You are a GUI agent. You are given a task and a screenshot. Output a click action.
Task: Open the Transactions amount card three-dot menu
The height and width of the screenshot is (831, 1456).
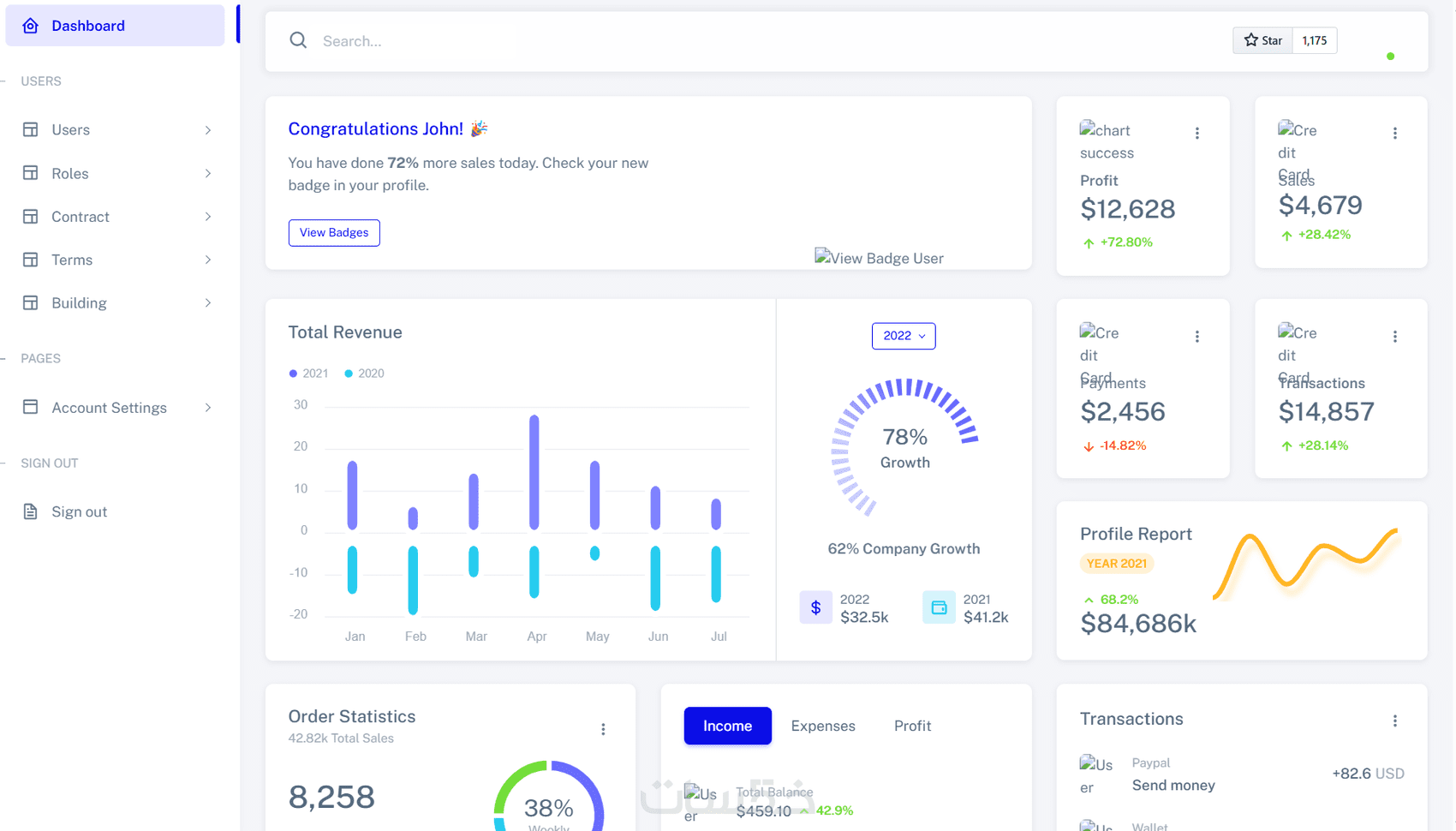1395,337
